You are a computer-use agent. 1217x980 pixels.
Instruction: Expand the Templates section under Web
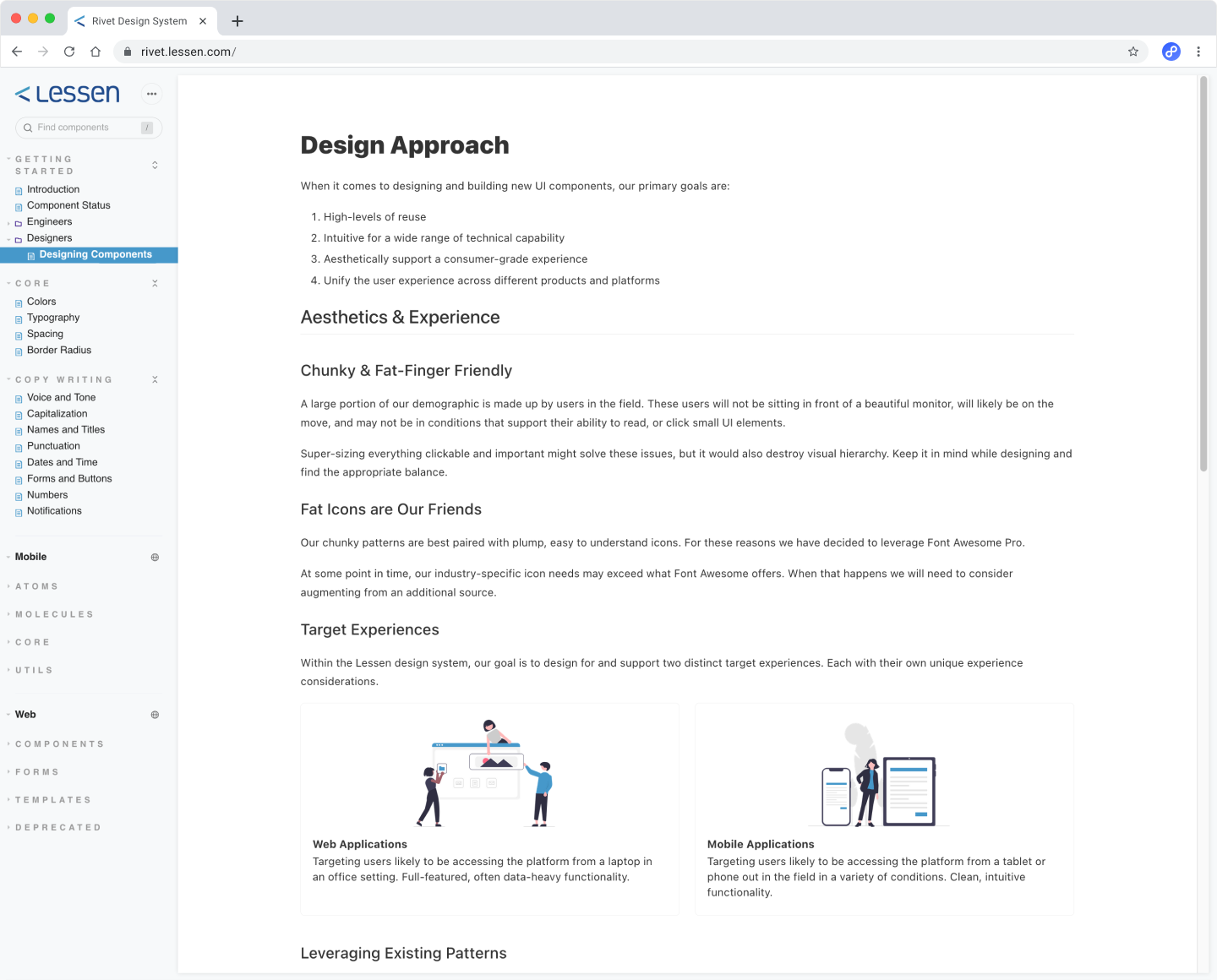pyautogui.click(x=52, y=800)
